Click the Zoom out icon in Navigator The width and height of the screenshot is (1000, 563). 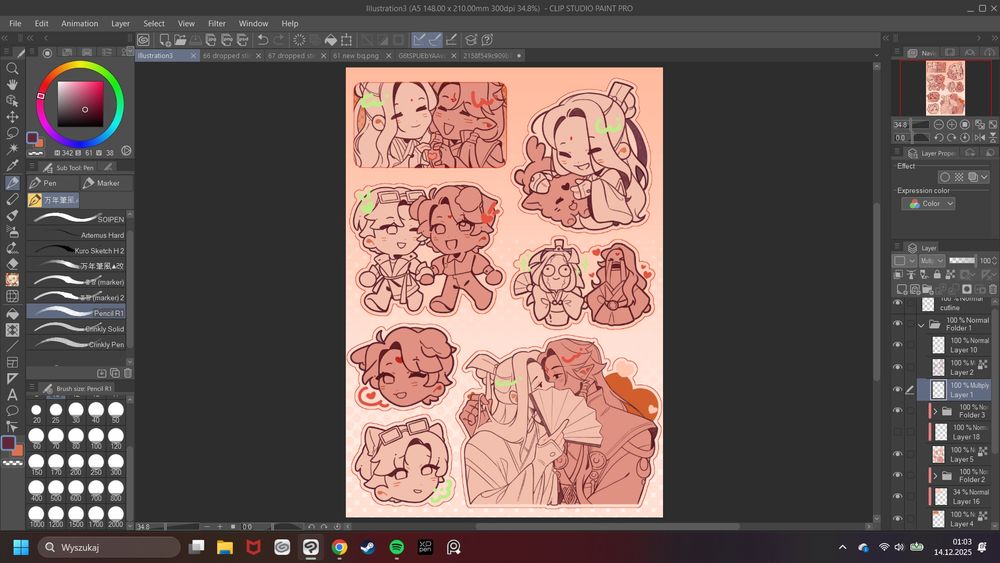click(939, 124)
